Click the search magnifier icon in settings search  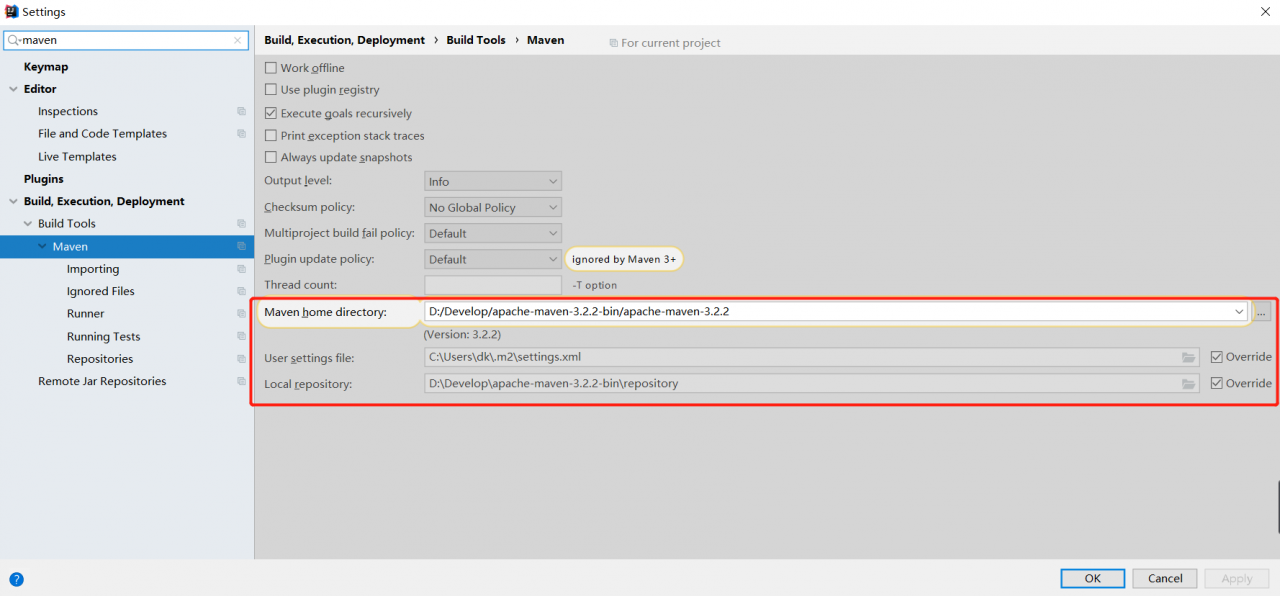[14, 41]
